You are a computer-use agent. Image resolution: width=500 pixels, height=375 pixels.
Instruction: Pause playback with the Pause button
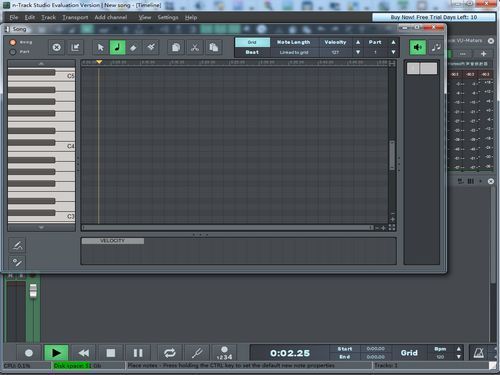point(138,353)
